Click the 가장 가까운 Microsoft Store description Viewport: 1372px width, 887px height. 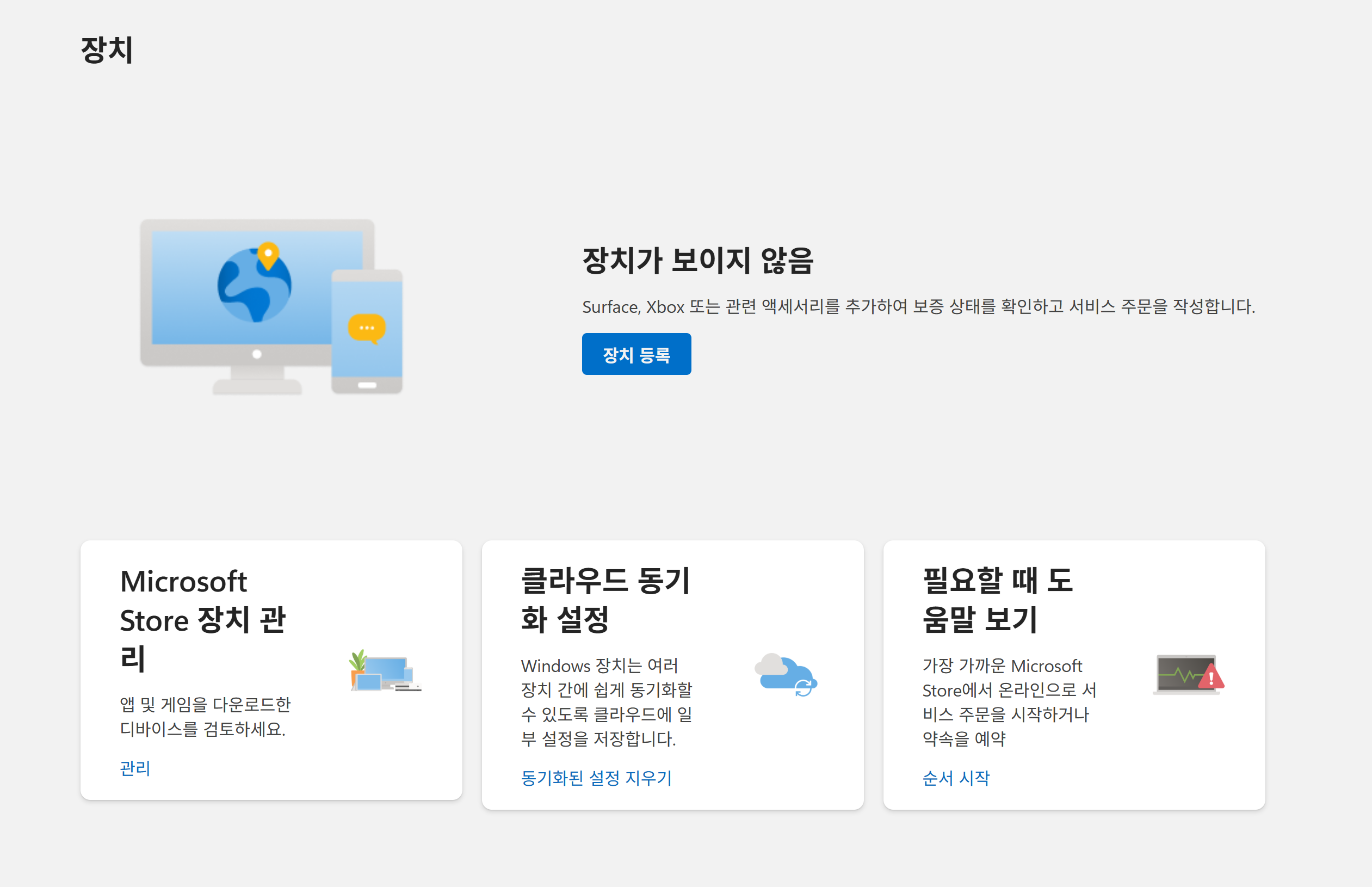[x=1009, y=702]
